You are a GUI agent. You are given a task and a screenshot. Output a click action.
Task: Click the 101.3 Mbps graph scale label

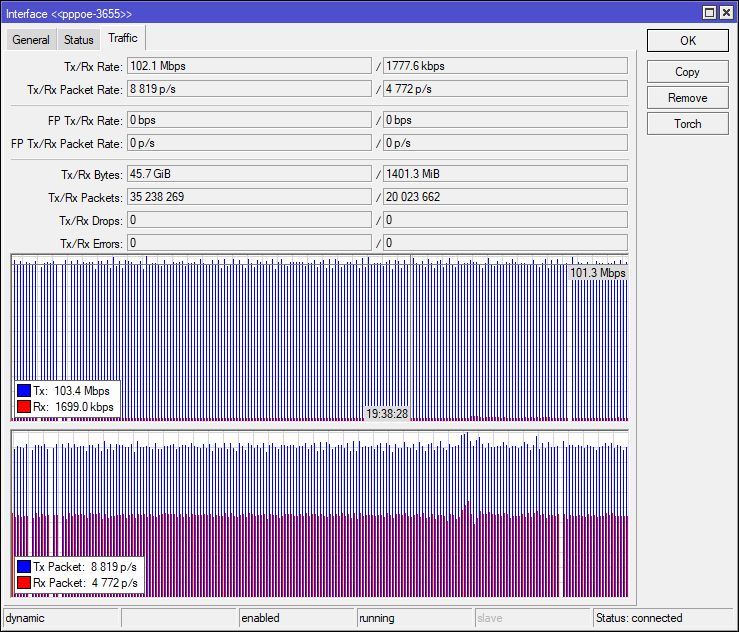(597, 273)
